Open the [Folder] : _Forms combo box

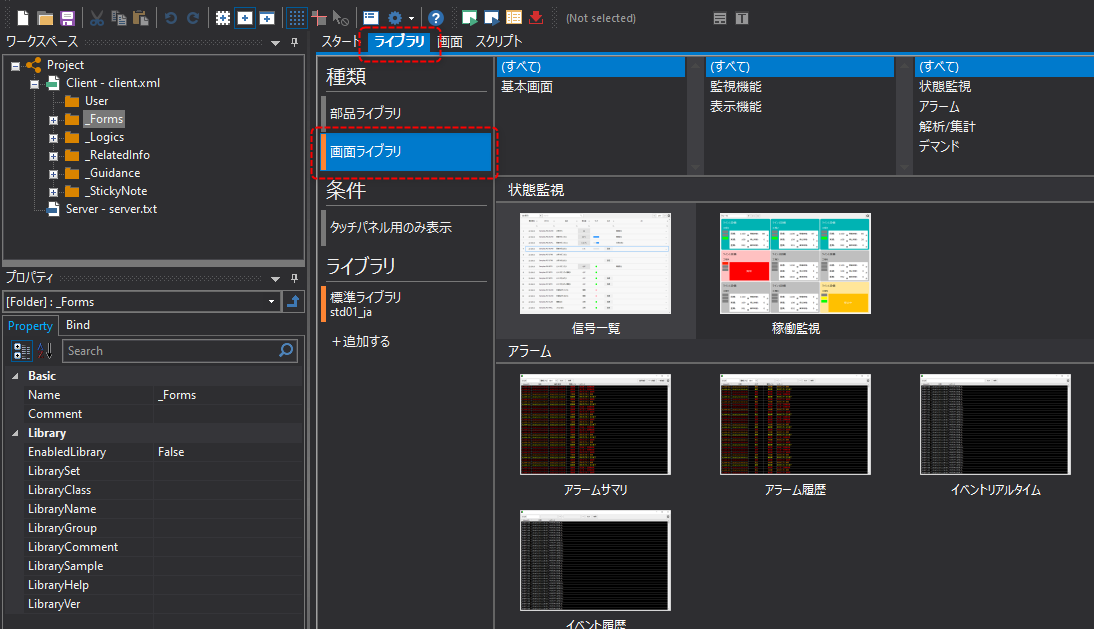coord(142,301)
